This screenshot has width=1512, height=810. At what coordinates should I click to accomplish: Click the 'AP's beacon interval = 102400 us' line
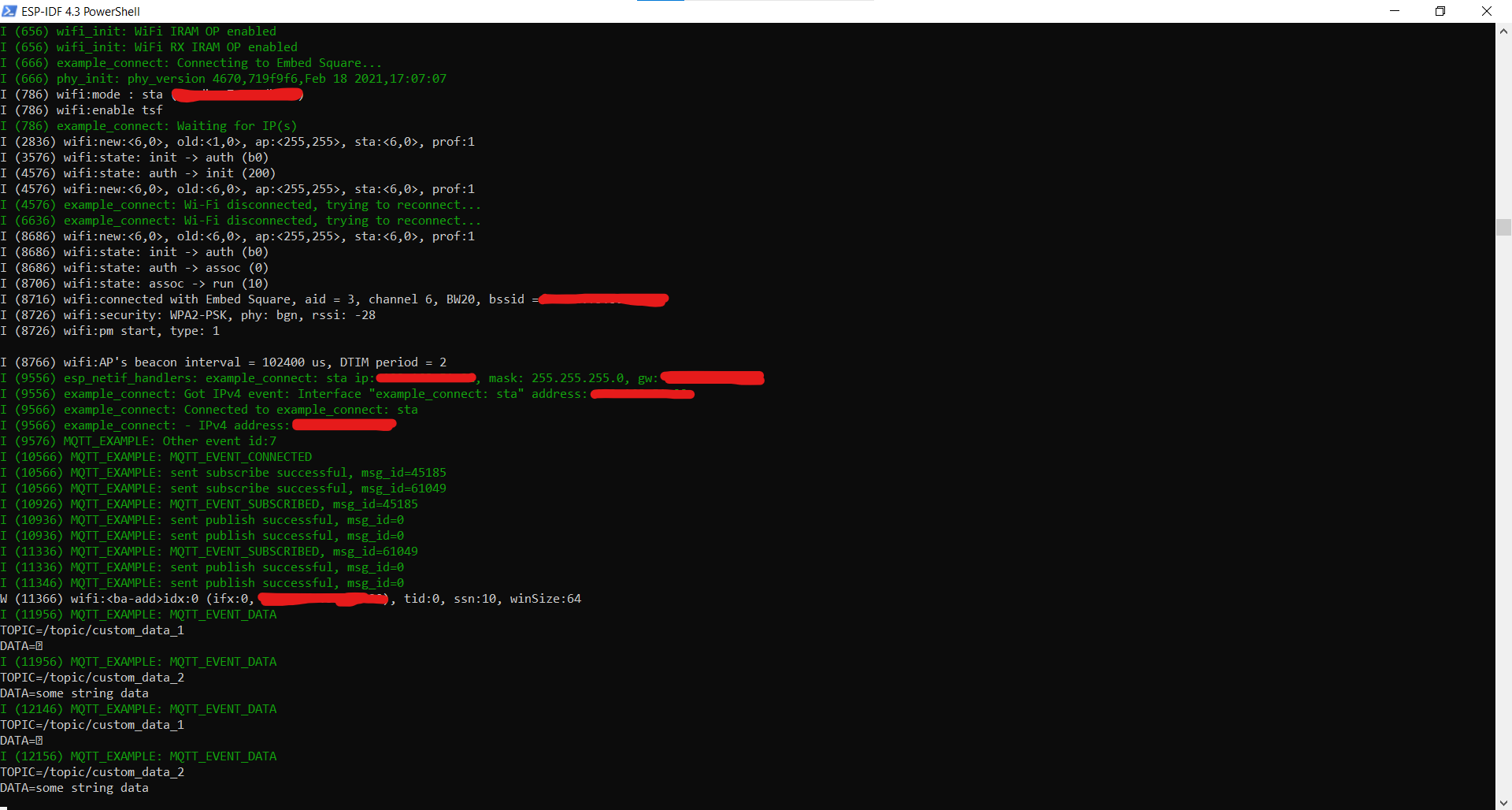tap(224, 362)
